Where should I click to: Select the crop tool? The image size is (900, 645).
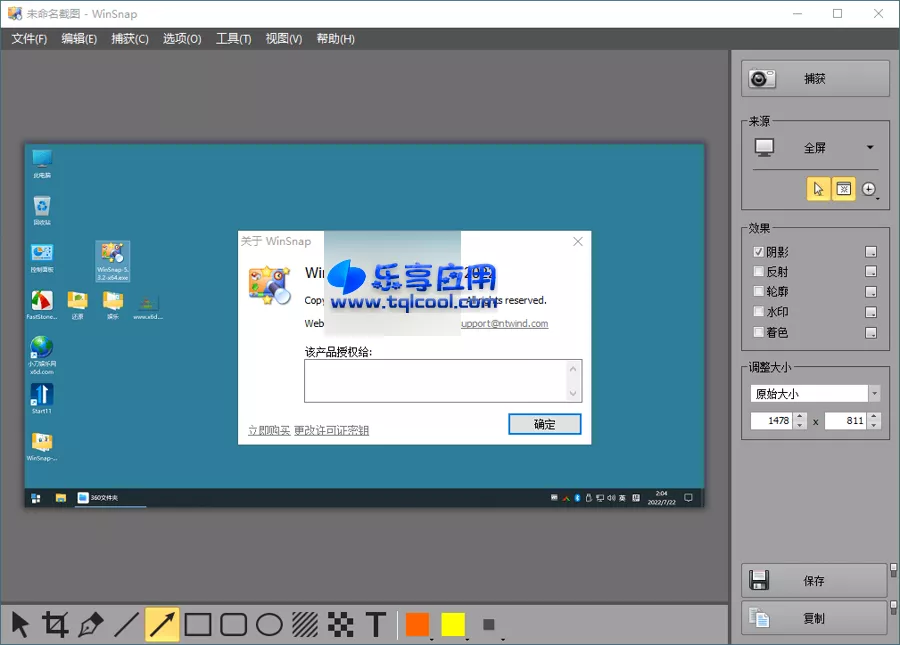[x=54, y=623]
